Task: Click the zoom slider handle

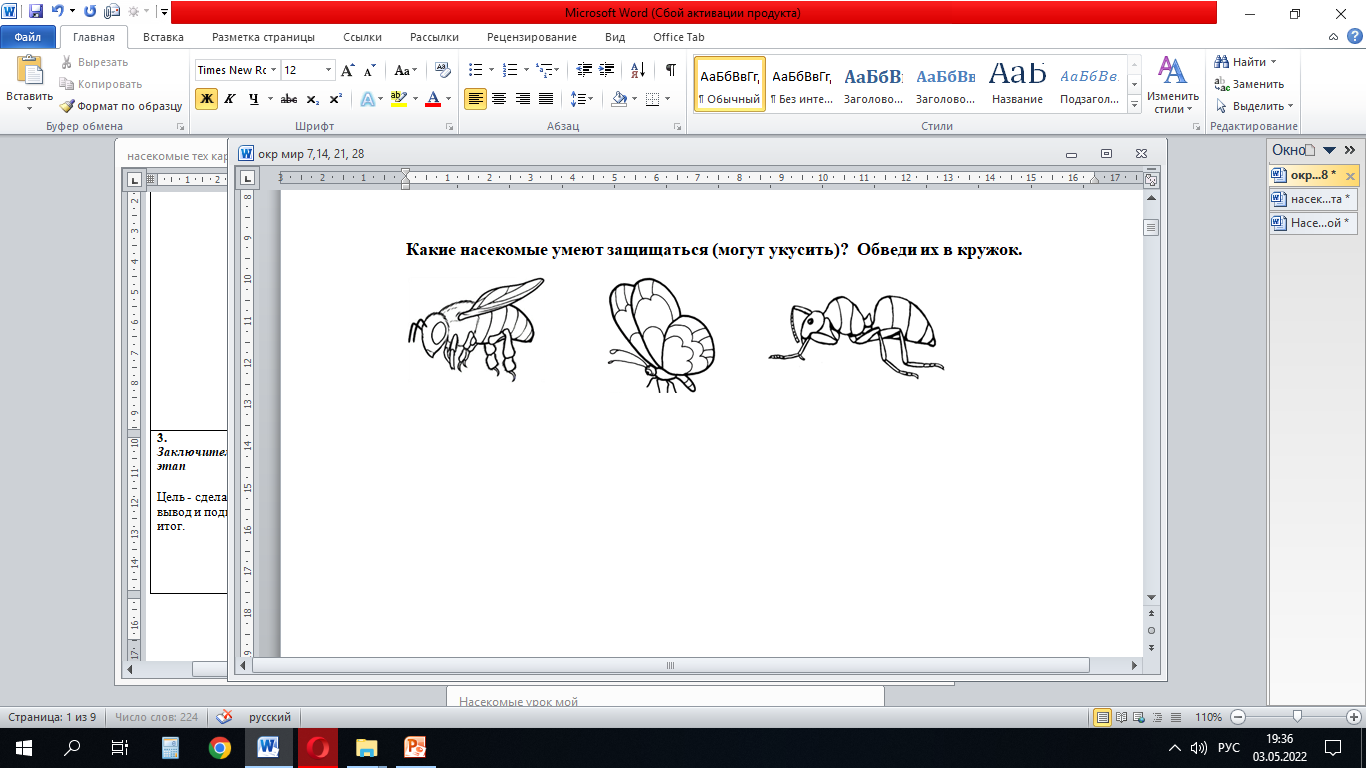Action: click(1297, 717)
